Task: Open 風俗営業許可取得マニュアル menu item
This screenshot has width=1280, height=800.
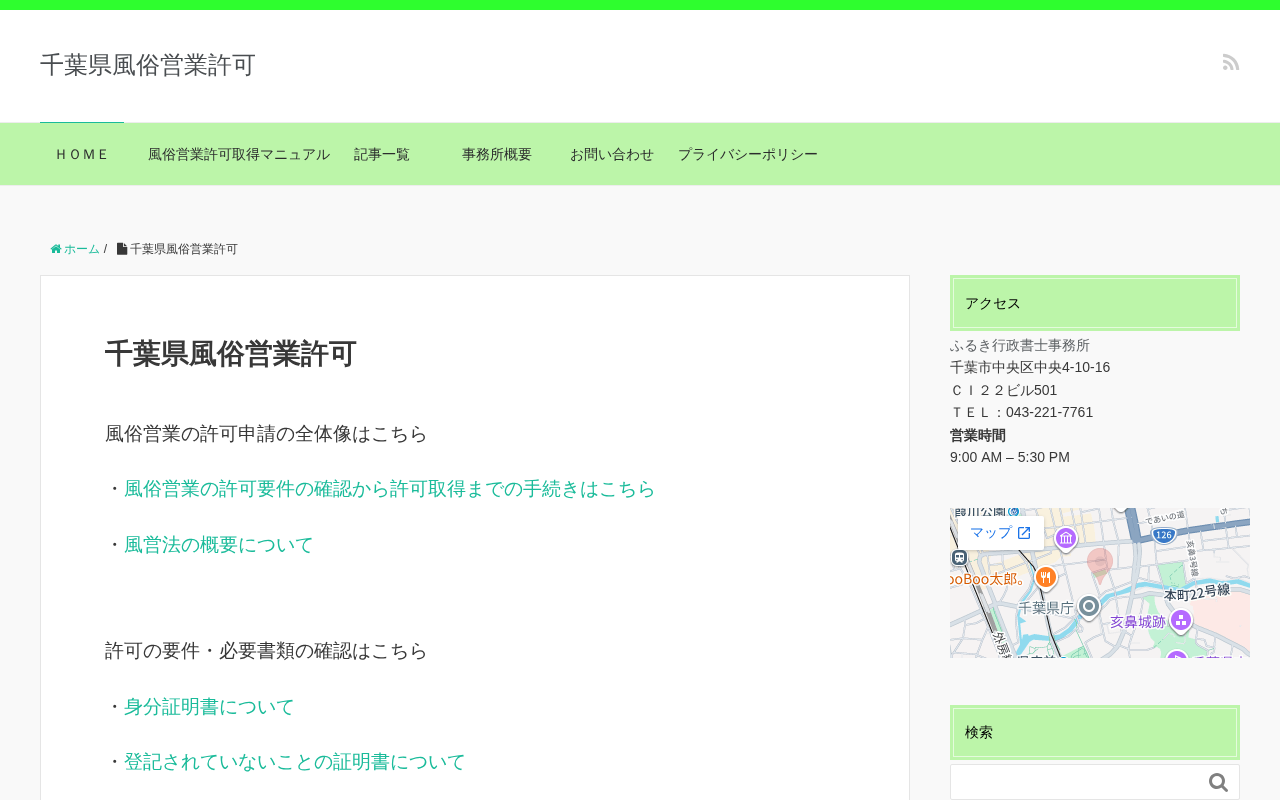Action: [x=238, y=154]
